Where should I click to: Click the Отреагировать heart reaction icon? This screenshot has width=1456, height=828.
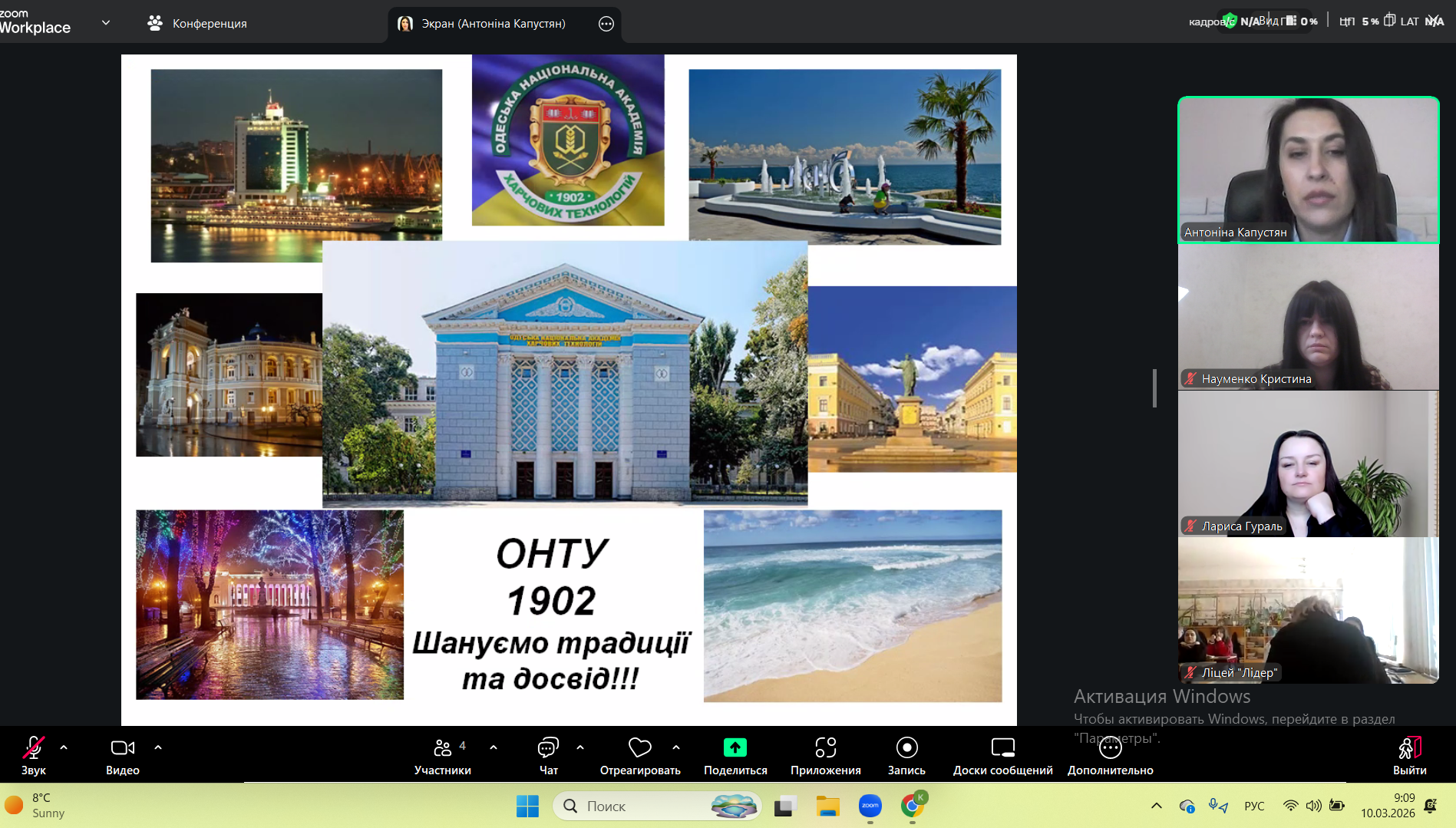point(639,748)
